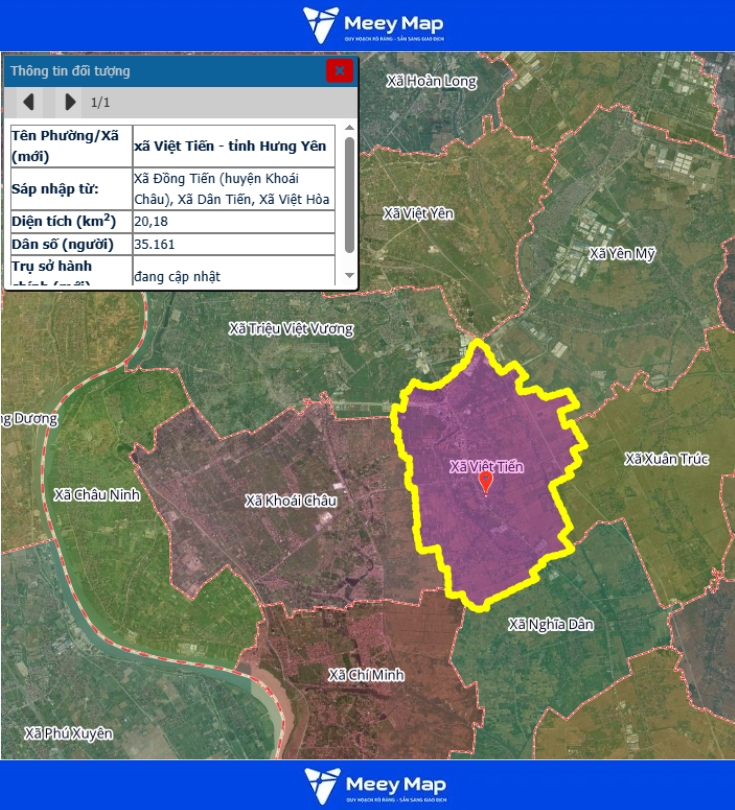
Task: Go to next object with right arrow
Action: [x=69, y=102]
